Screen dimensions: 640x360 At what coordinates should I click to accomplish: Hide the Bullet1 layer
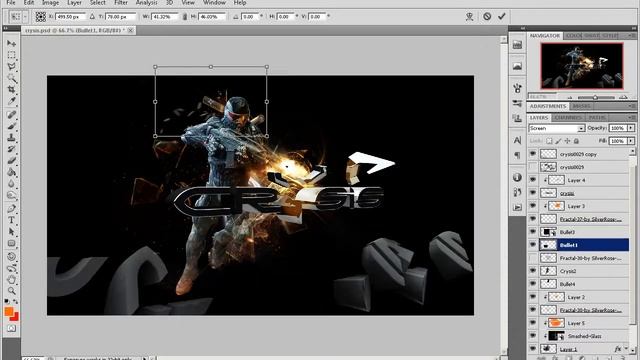[x=533, y=245]
